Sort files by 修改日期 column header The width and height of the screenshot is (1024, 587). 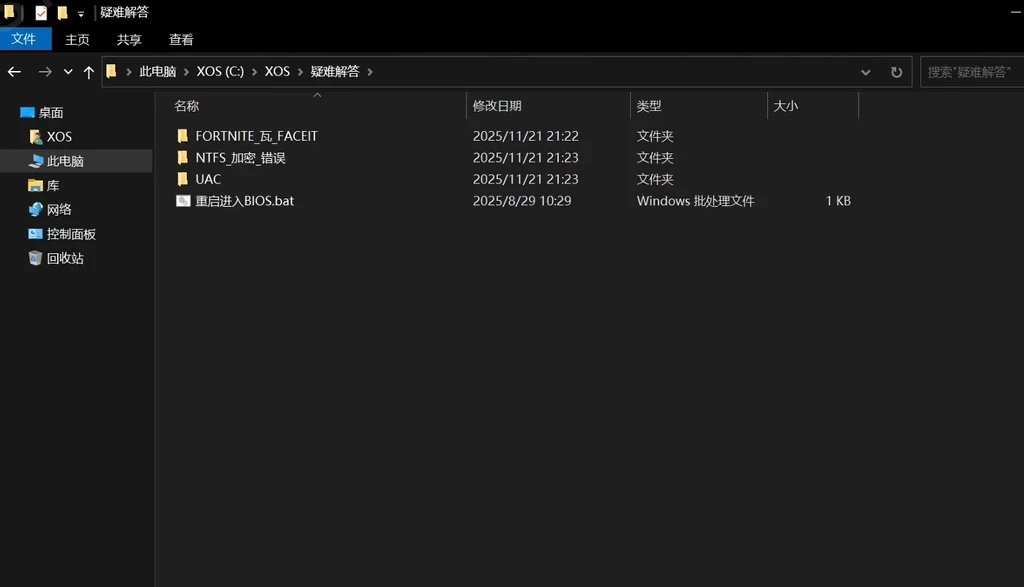497,106
